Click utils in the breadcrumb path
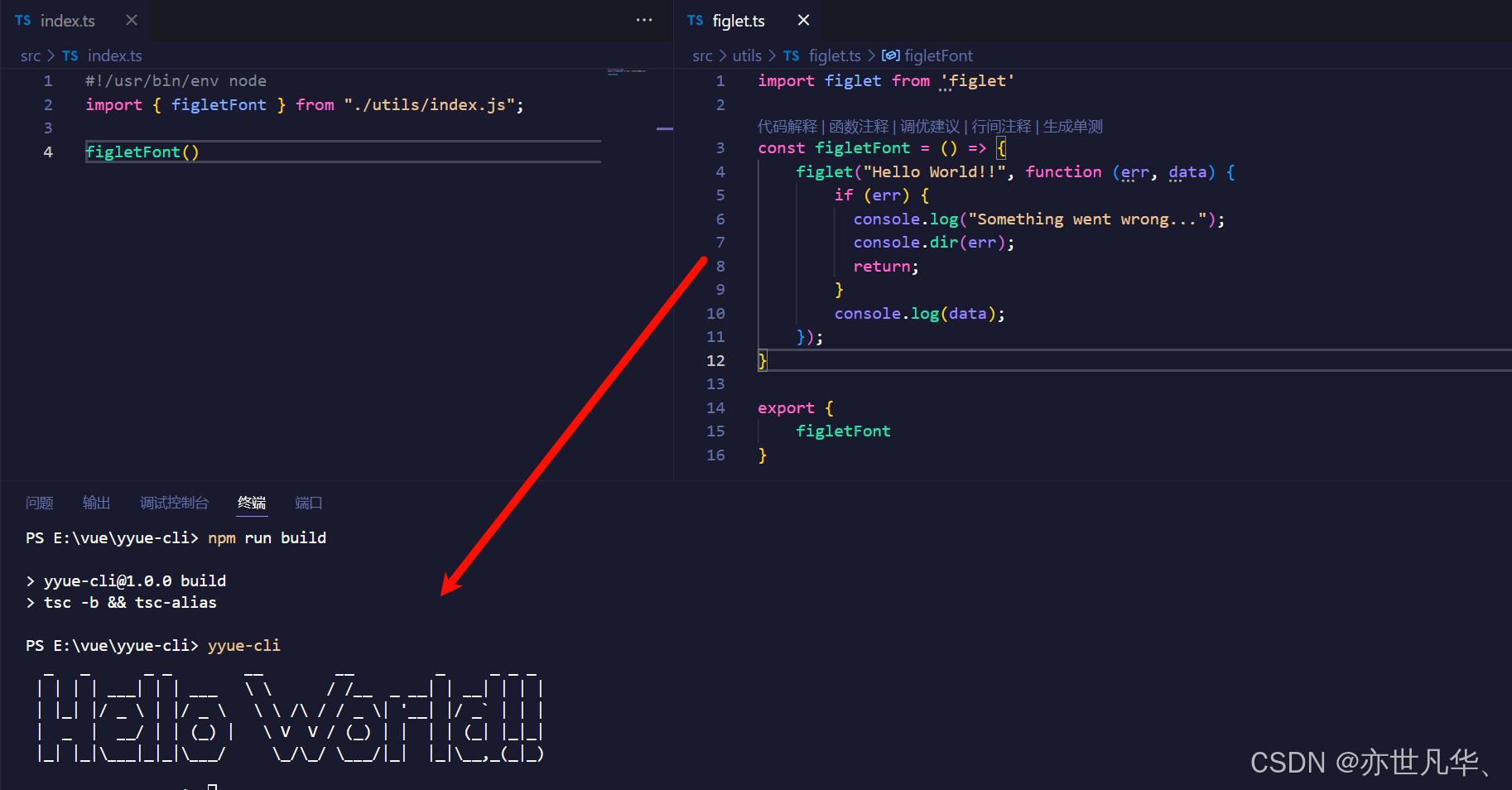The height and width of the screenshot is (790, 1512). tap(747, 55)
